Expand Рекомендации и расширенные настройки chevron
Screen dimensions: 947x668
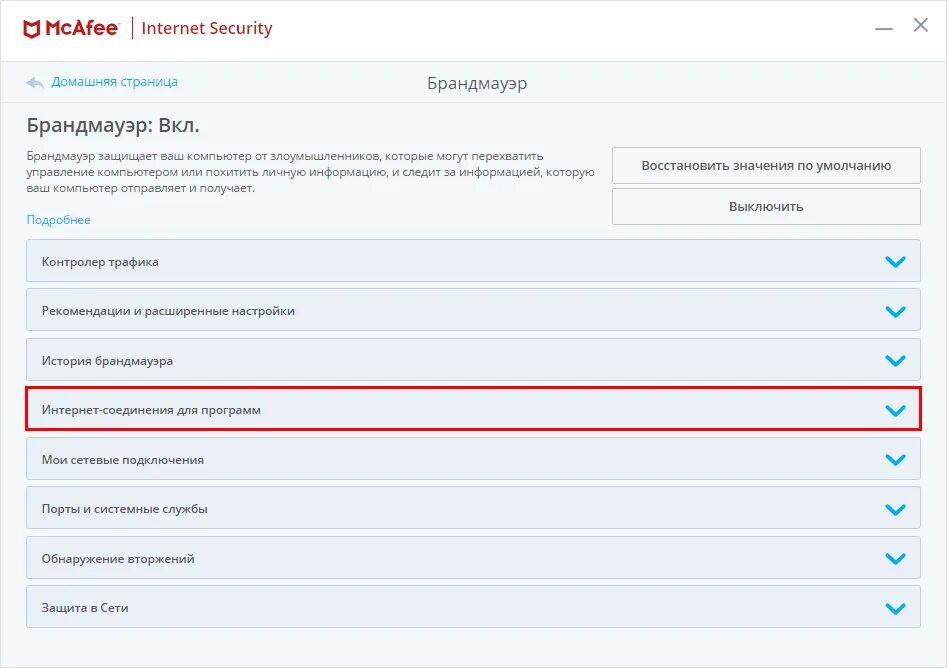click(895, 311)
